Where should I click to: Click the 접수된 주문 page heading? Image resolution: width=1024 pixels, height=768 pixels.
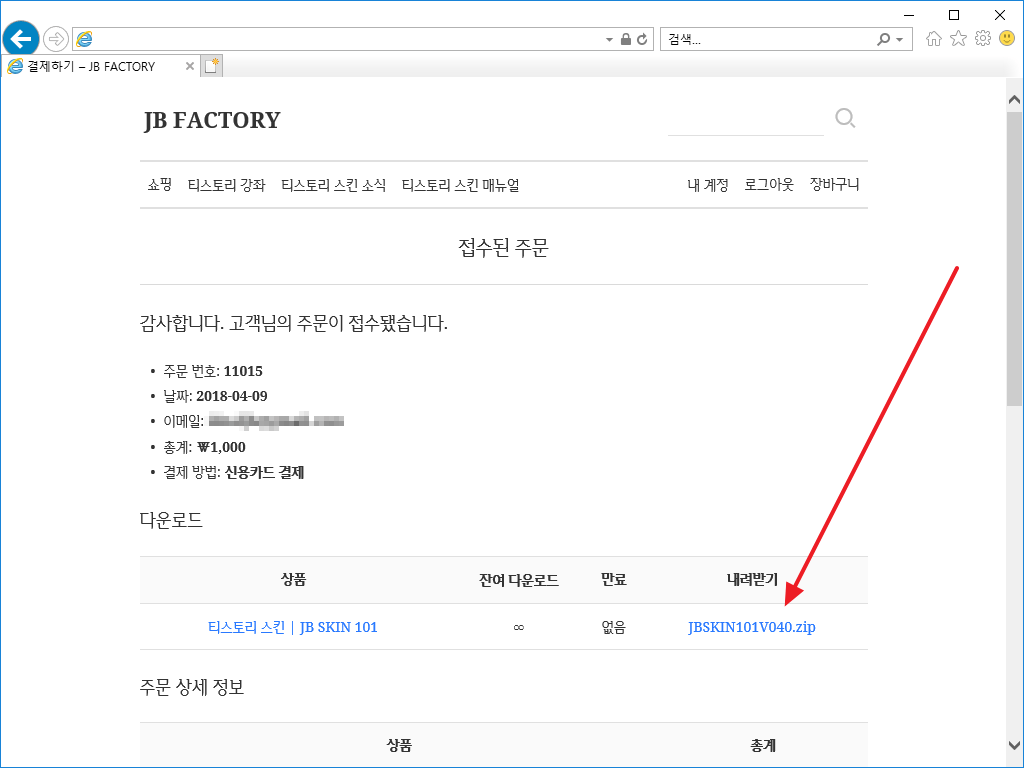504,248
